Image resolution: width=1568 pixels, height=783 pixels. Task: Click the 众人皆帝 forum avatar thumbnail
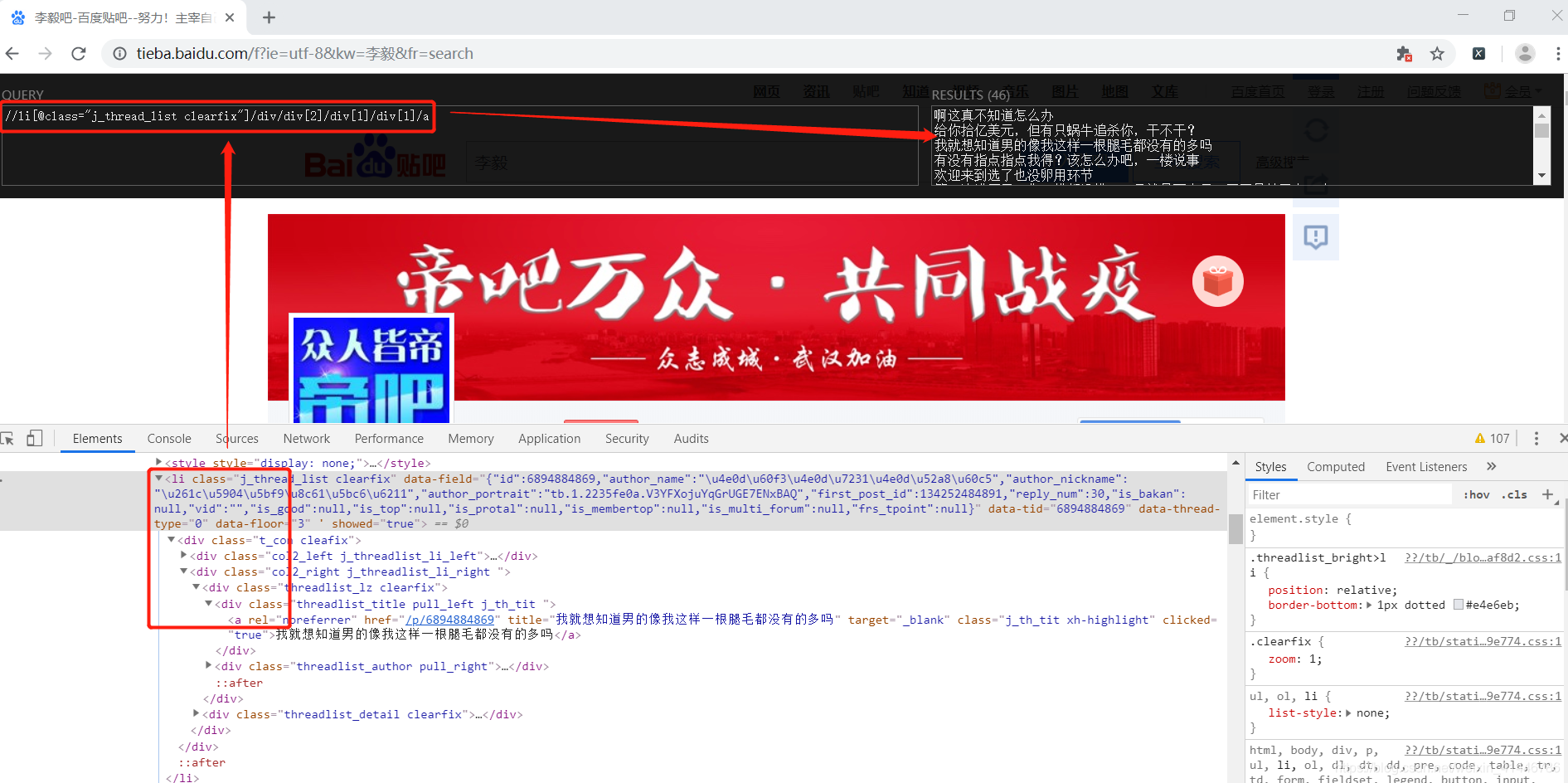(x=371, y=370)
